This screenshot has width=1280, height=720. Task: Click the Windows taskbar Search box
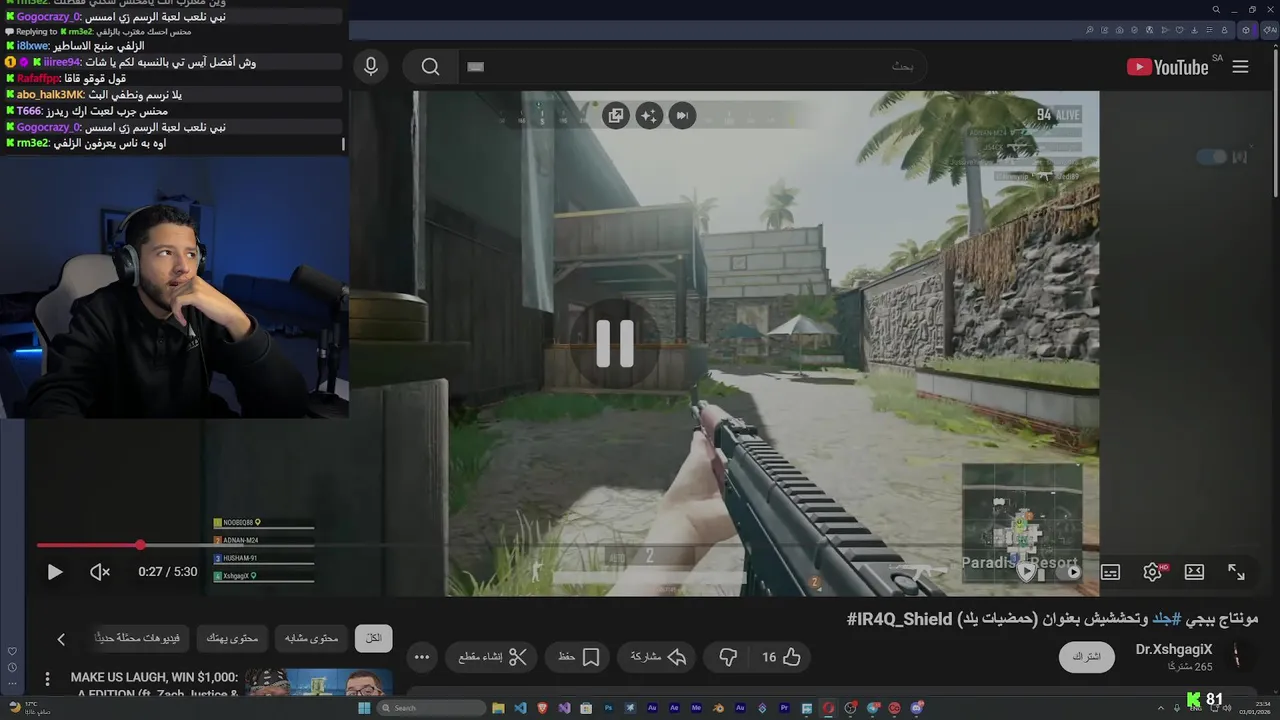point(432,707)
